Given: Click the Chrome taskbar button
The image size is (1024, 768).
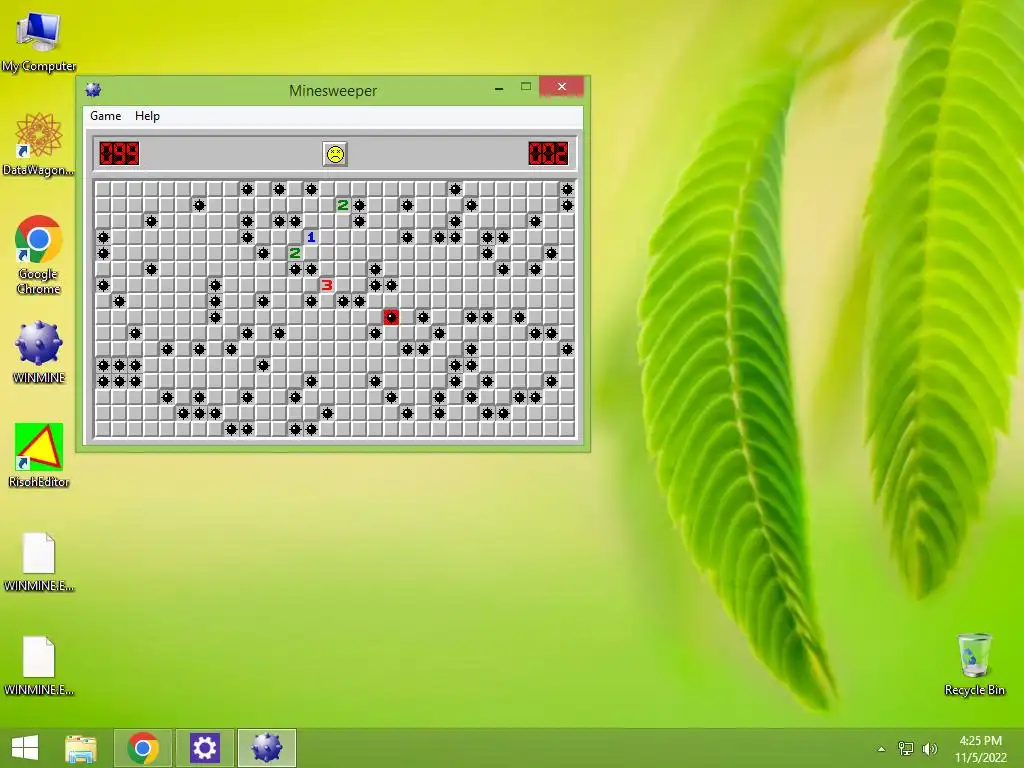Looking at the screenshot, I should click(143, 748).
